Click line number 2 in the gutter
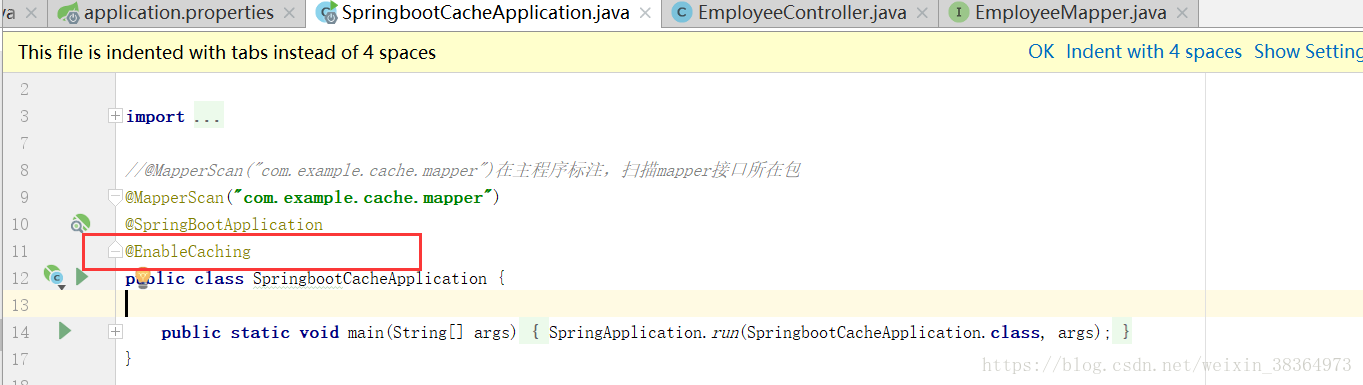Image resolution: width=1363 pixels, height=385 pixels. 24,90
